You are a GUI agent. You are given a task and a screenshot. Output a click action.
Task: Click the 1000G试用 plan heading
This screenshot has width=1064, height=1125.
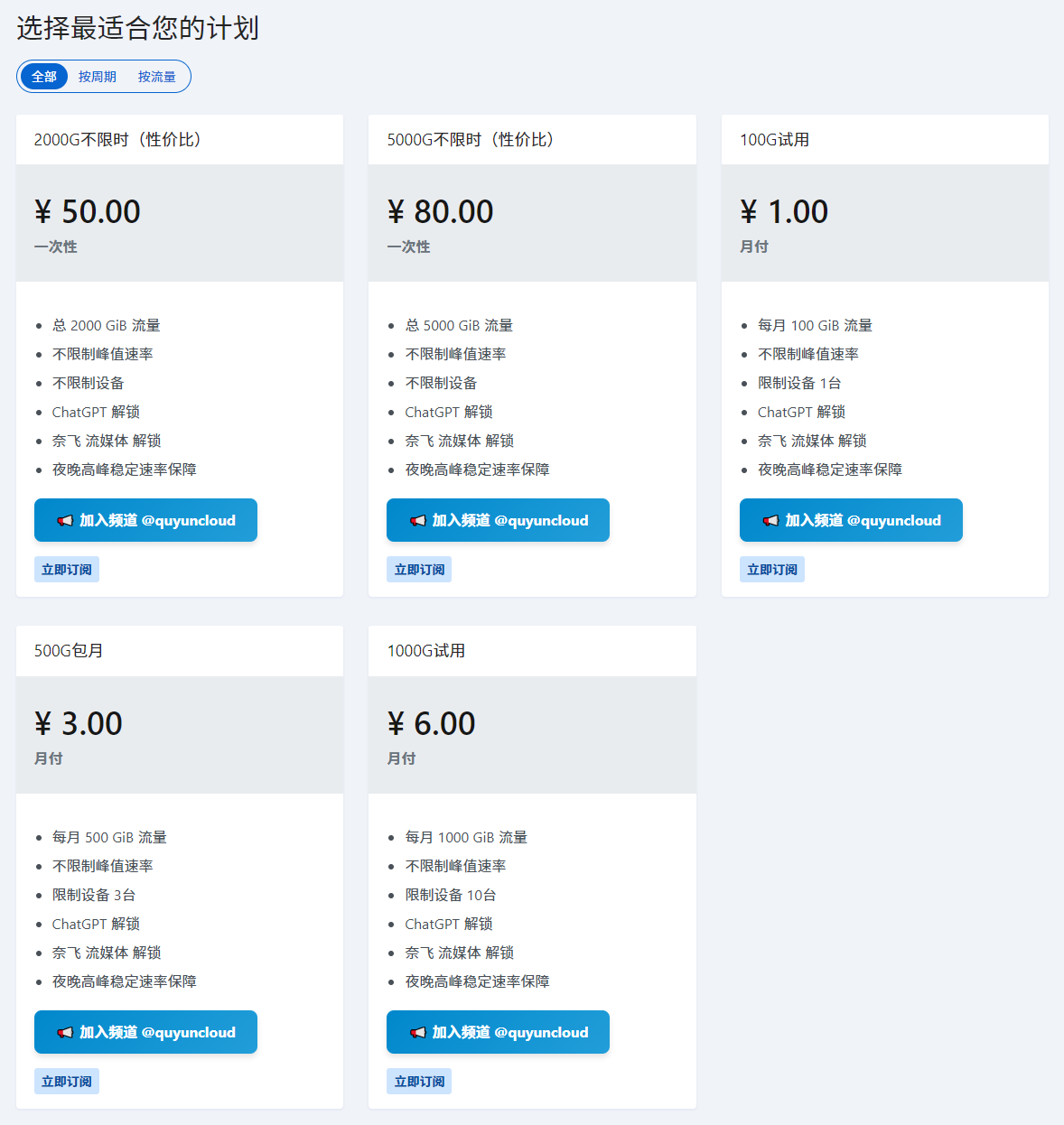pos(425,651)
